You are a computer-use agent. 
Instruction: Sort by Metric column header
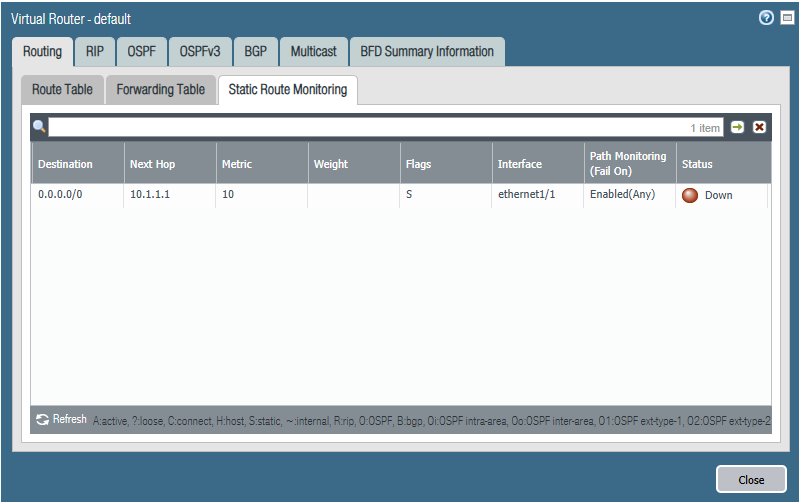pyautogui.click(x=262, y=164)
